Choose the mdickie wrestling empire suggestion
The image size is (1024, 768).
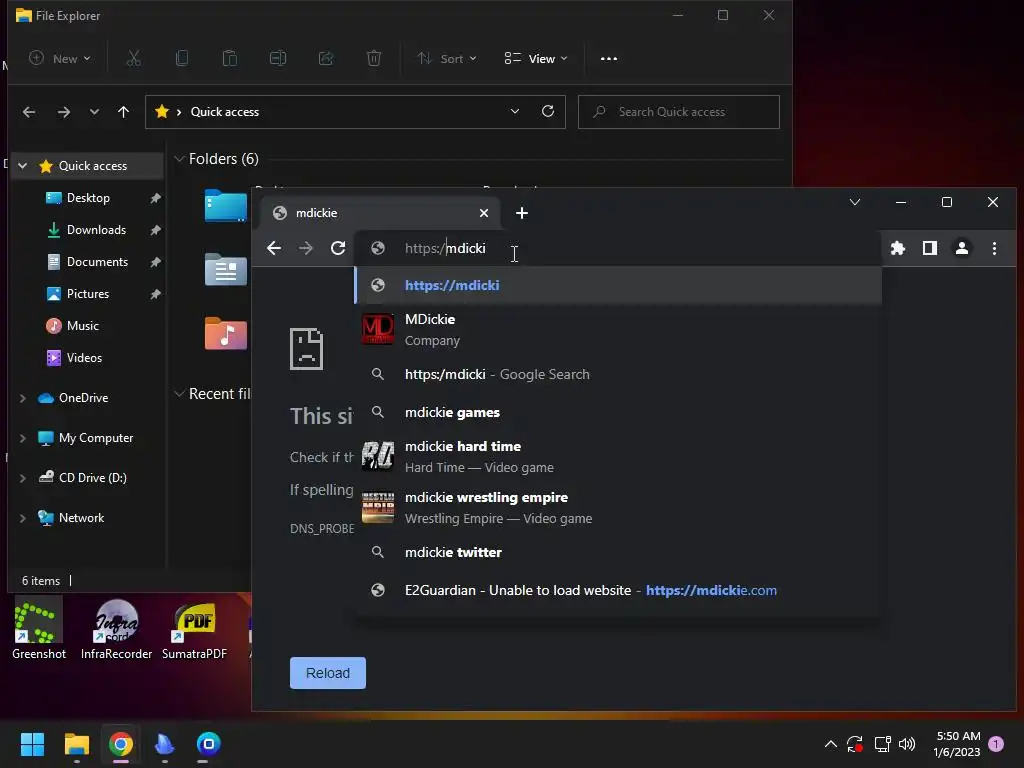tap(618, 507)
